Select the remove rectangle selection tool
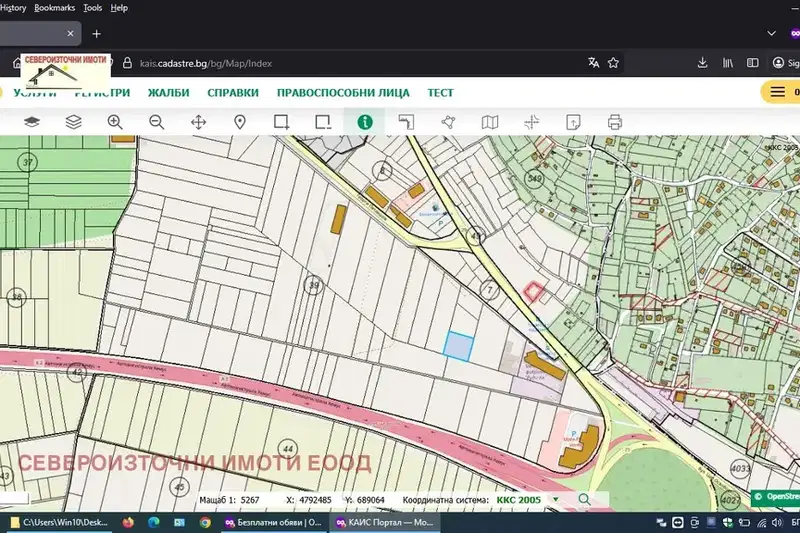Image resolution: width=800 pixels, height=533 pixels. (323, 122)
